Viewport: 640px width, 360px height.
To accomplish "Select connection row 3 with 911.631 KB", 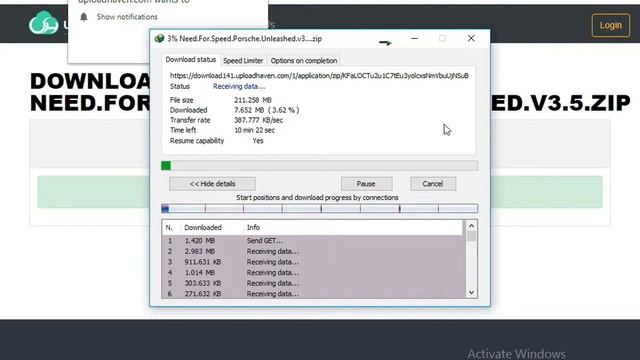I will 313,262.
